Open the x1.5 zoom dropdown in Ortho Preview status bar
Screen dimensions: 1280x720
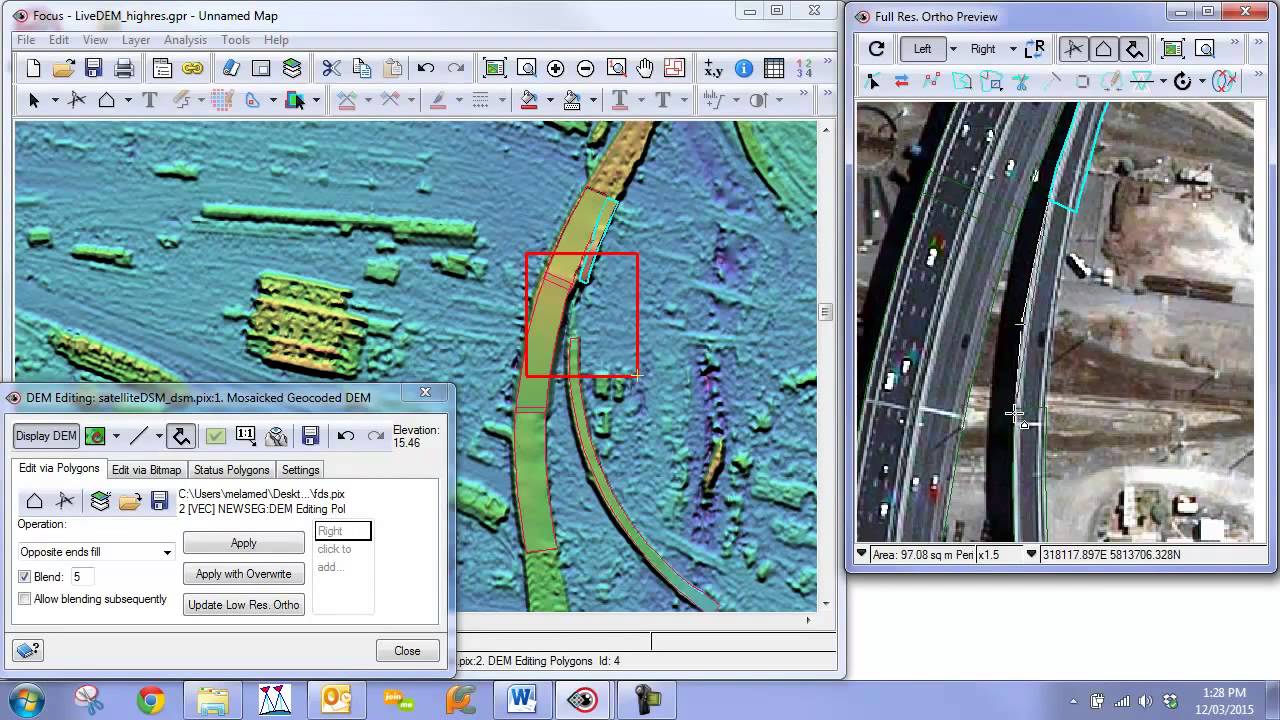tap(1031, 554)
